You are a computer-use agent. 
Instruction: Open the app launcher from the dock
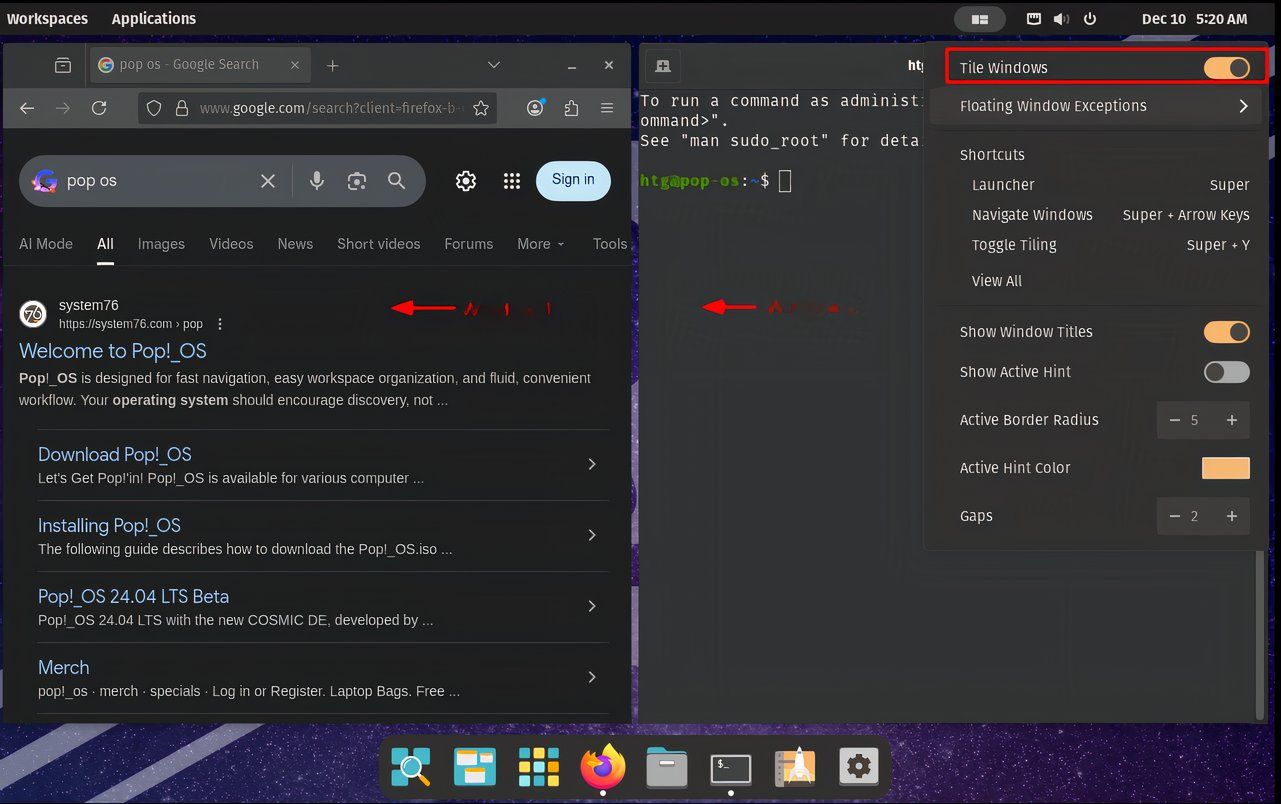point(538,767)
